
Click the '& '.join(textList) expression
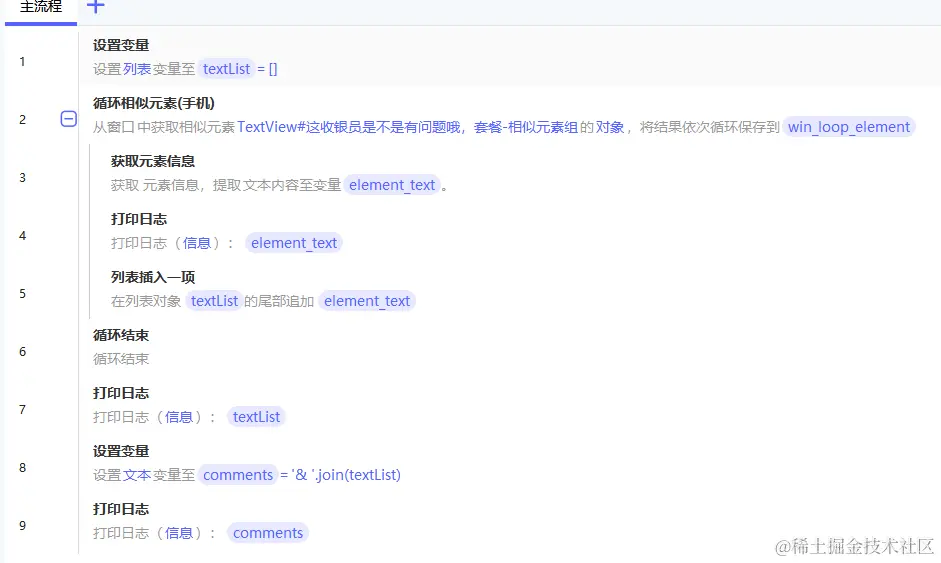(346, 475)
